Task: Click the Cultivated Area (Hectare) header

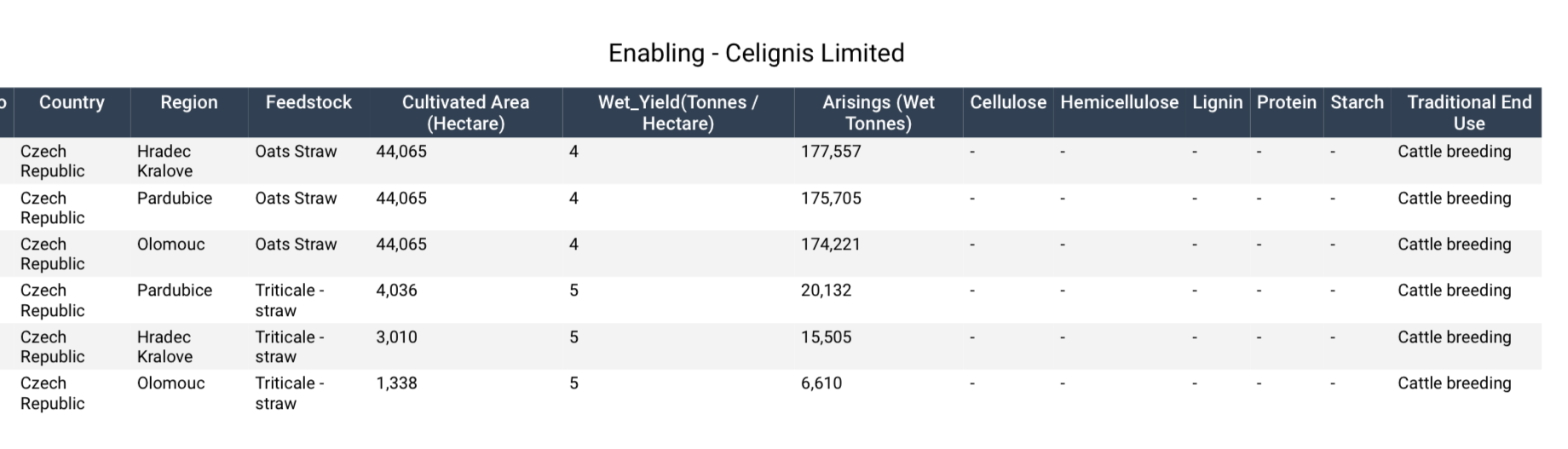Action: (x=465, y=112)
